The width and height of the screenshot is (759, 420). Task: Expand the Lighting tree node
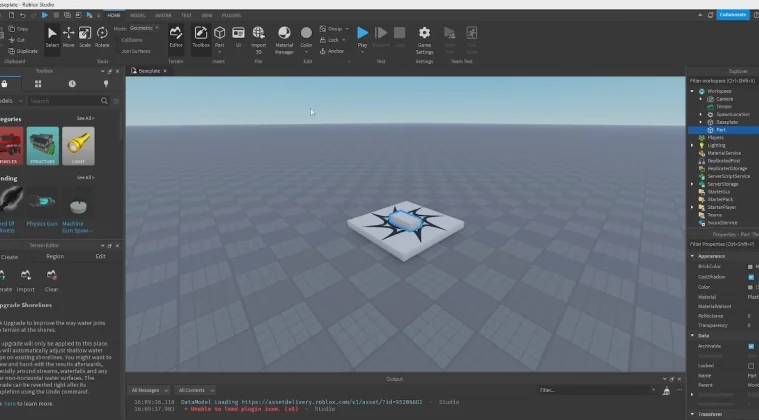(x=692, y=145)
